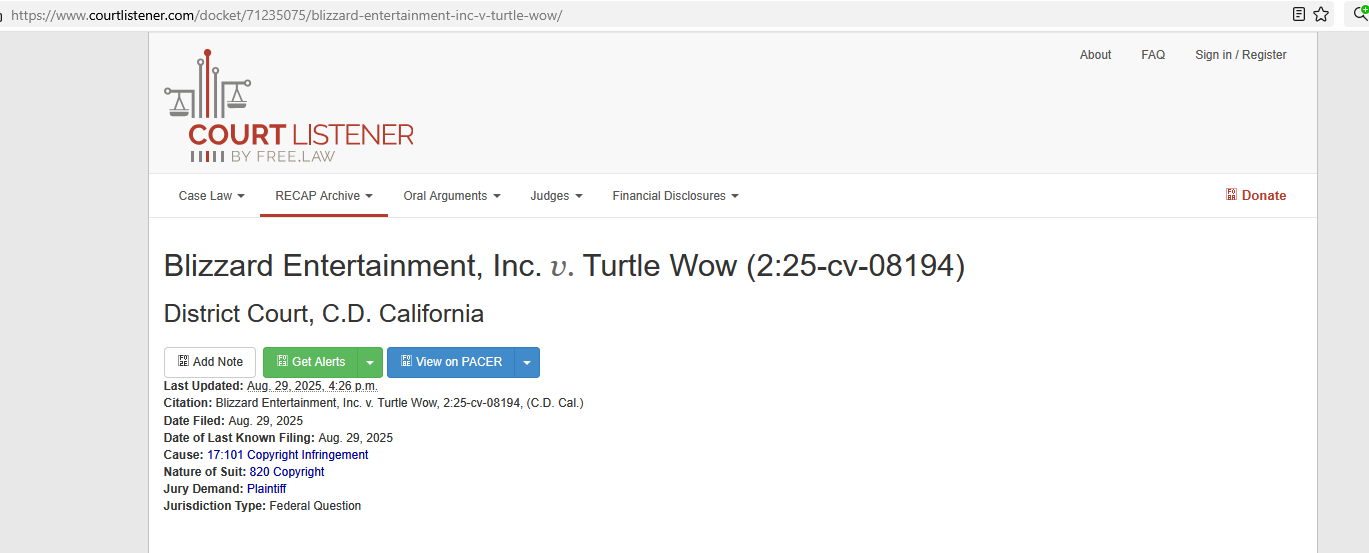Open the Judges dropdown menu
The height and width of the screenshot is (553, 1369).
[556, 196]
